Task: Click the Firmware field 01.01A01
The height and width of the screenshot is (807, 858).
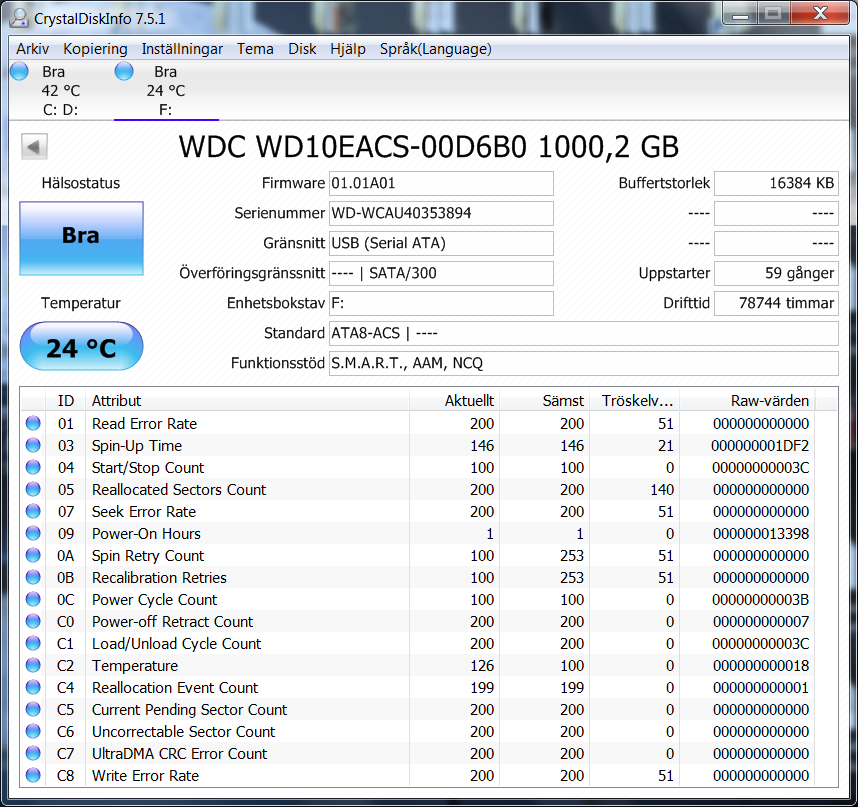Action: point(441,183)
